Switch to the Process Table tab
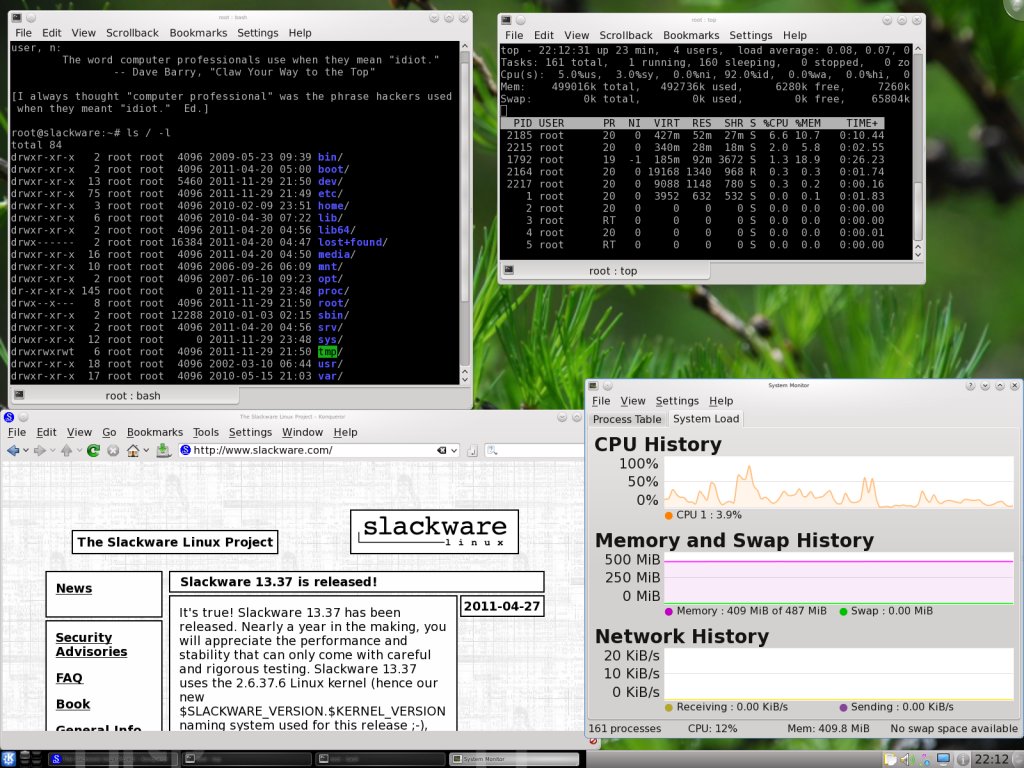Image resolution: width=1024 pixels, height=768 pixels. click(627, 419)
